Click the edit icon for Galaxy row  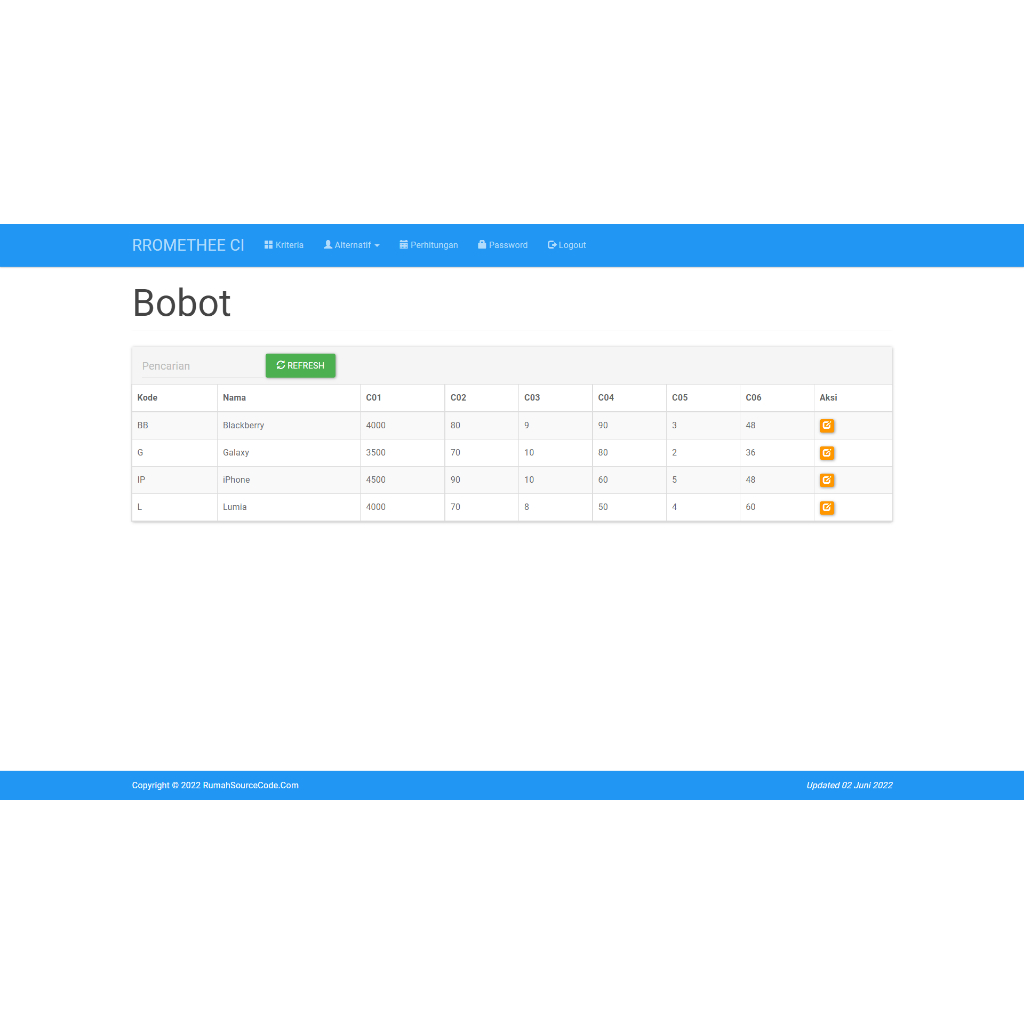click(x=827, y=453)
